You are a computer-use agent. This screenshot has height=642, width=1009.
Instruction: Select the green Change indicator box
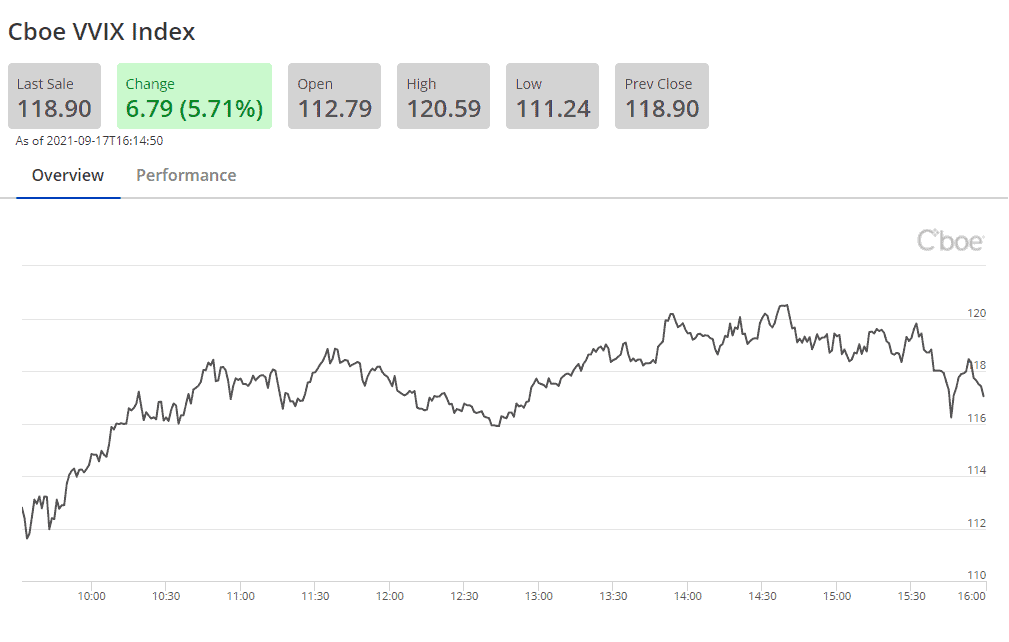194,95
